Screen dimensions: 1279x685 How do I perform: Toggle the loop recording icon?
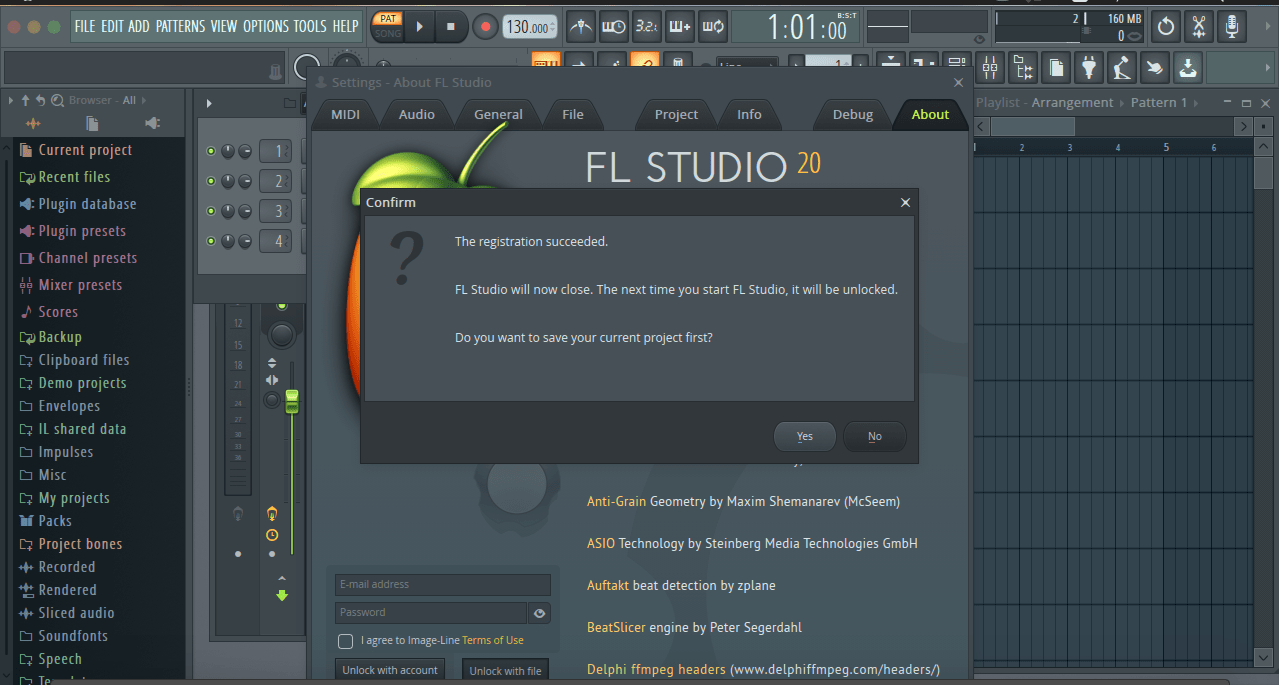click(x=713, y=26)
